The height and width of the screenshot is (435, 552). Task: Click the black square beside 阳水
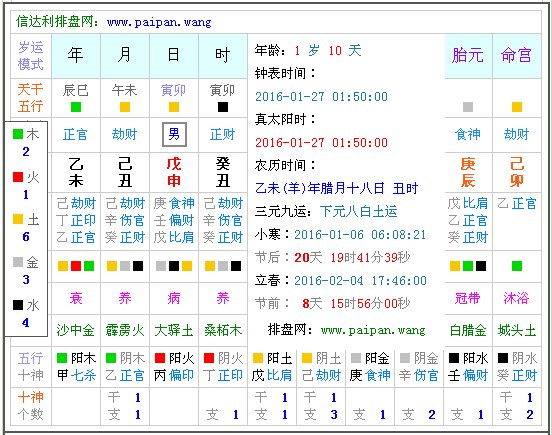click(454, 358)
